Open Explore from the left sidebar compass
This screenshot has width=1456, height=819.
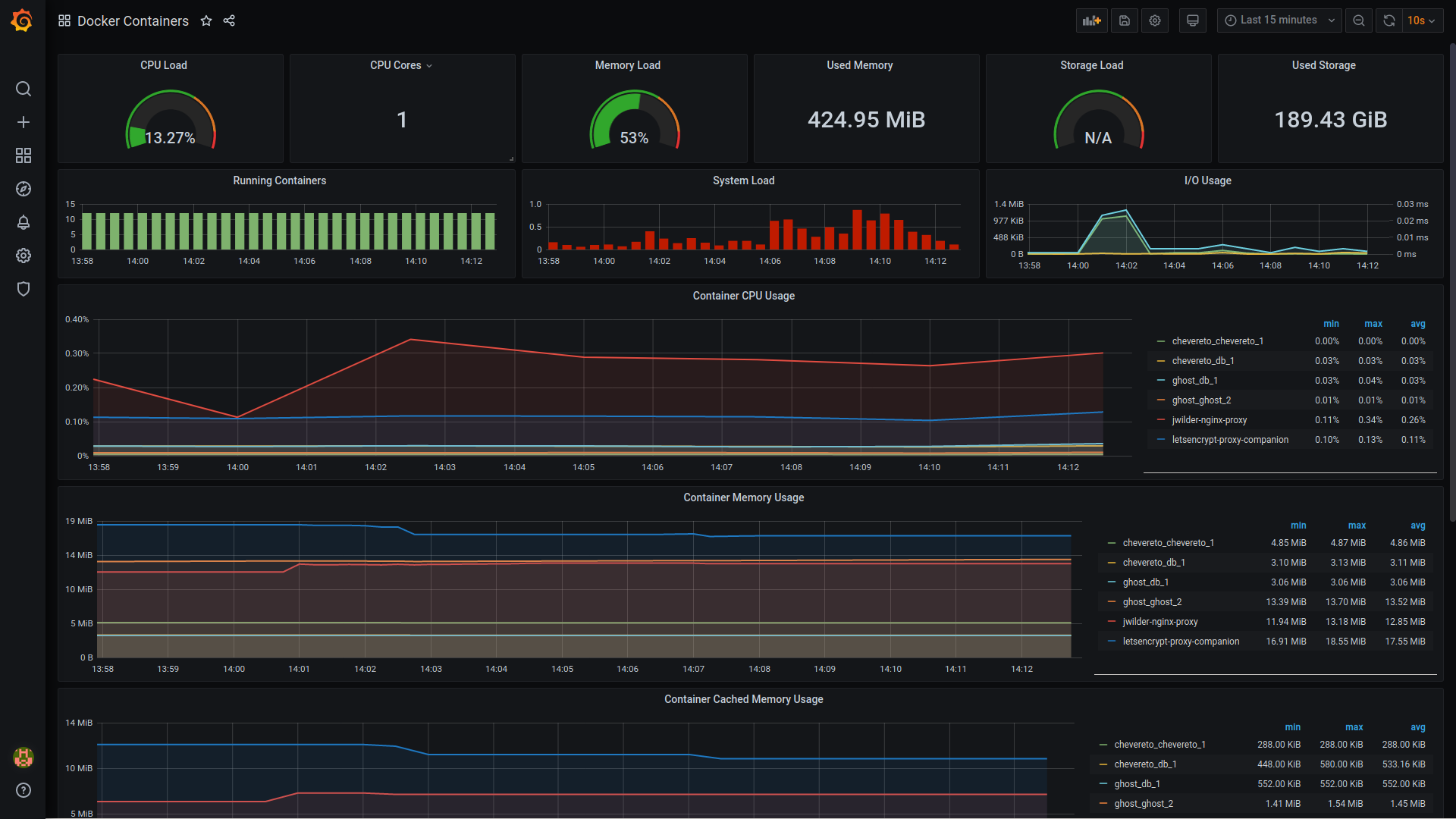tap(24, 189)
